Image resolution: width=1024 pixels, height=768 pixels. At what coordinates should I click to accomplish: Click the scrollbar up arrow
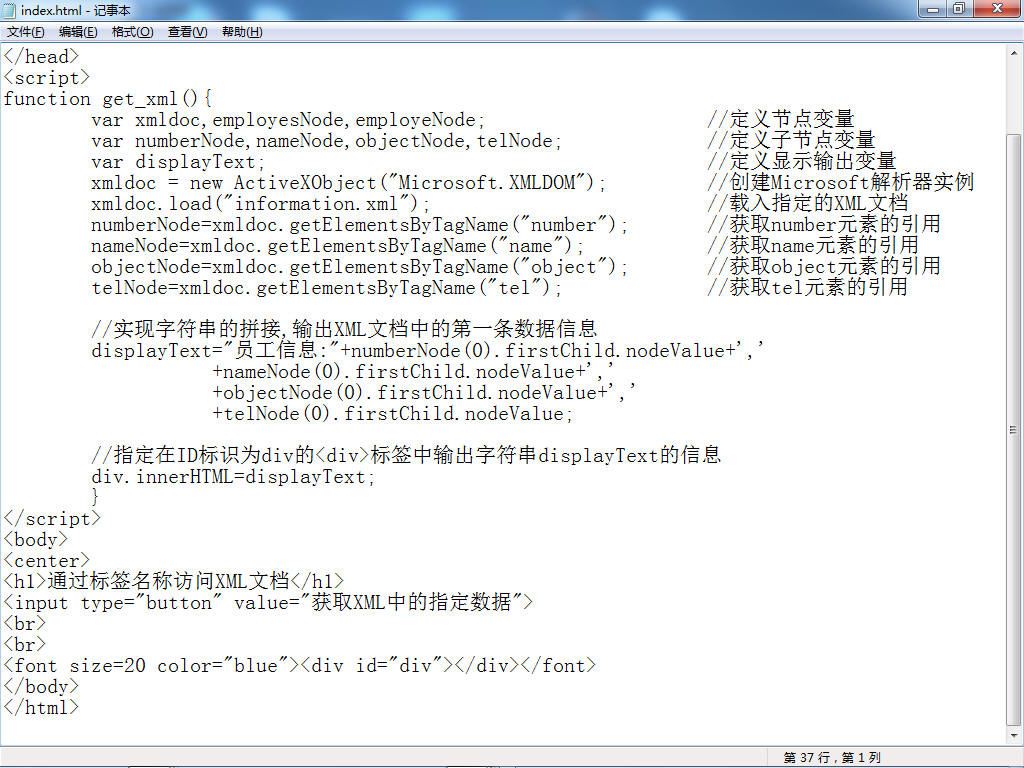[x=1014, y=54]
